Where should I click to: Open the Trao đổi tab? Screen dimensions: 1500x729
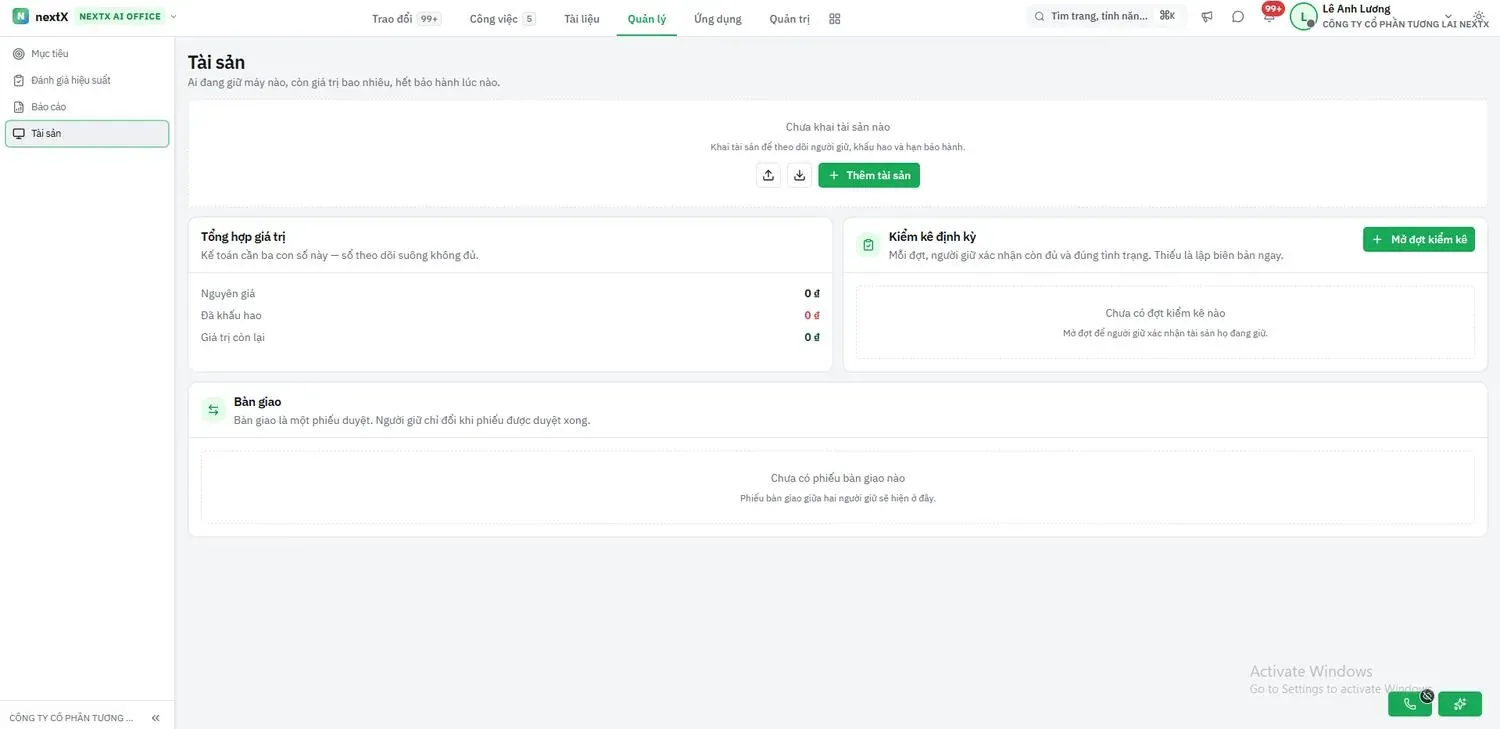click(x=405, y=18)
